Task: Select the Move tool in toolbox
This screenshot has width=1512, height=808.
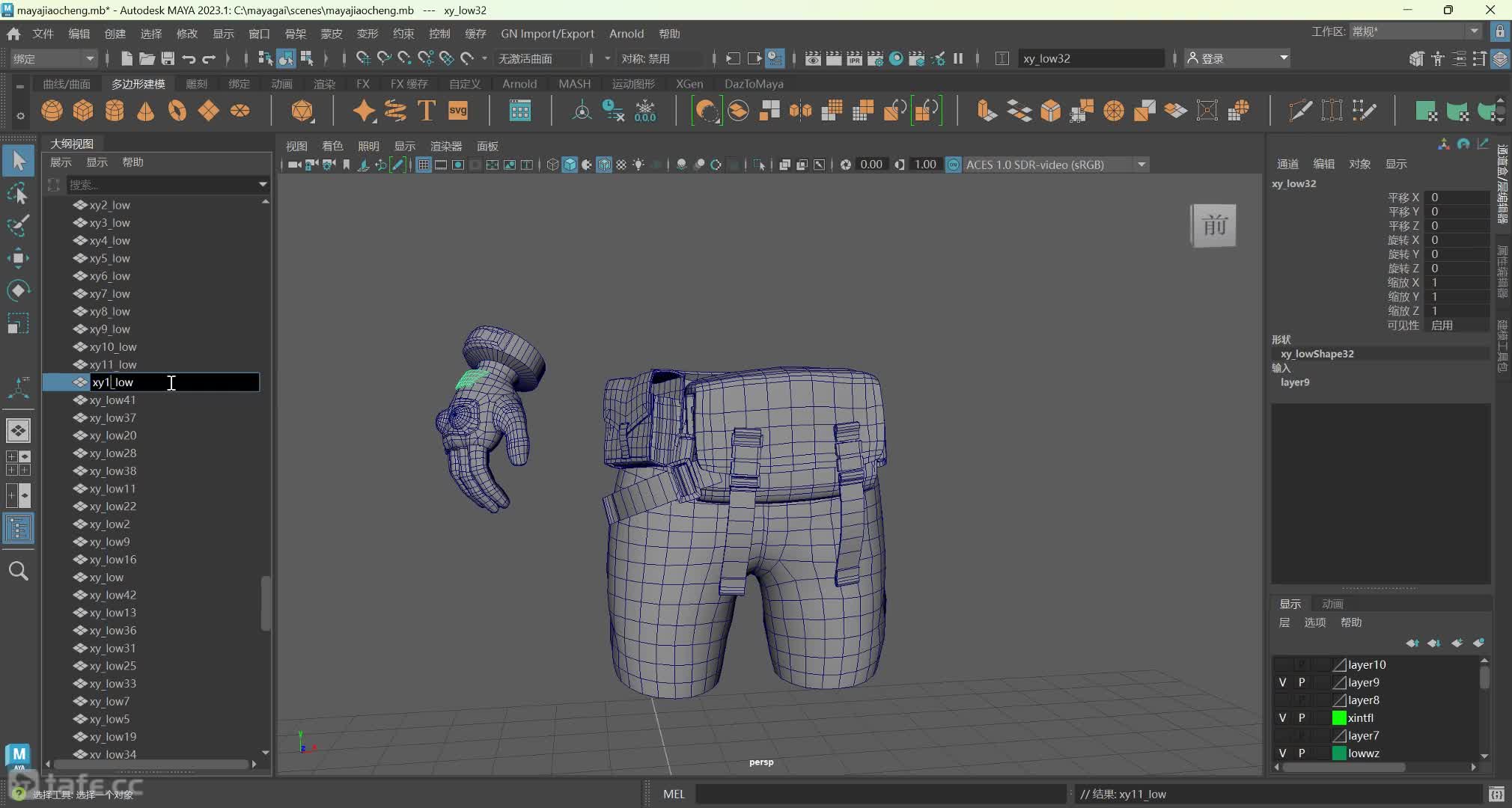Action: (18, 258)
